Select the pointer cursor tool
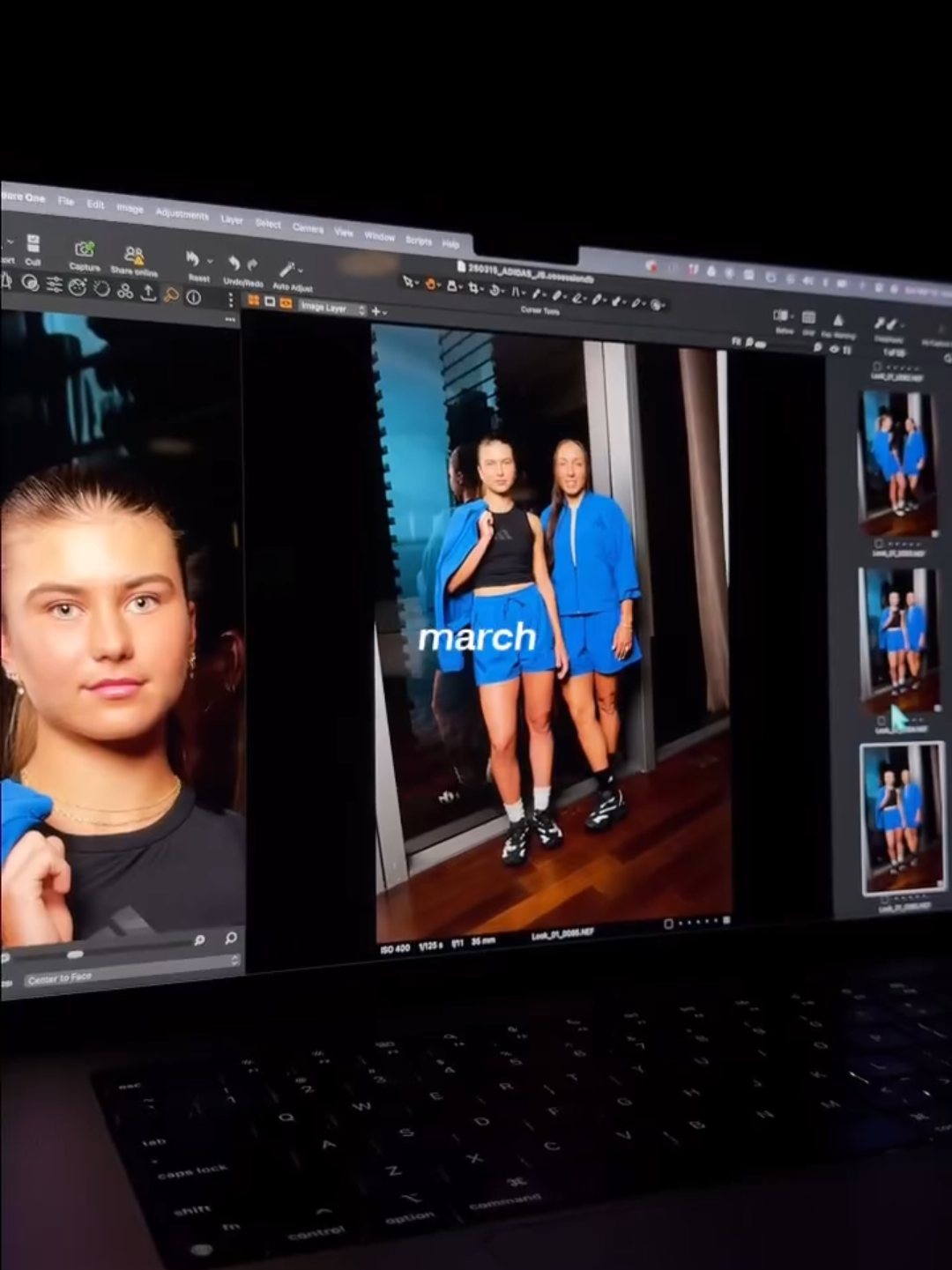This screenshot has width=952, height=1270. click(x=408, y=282)
